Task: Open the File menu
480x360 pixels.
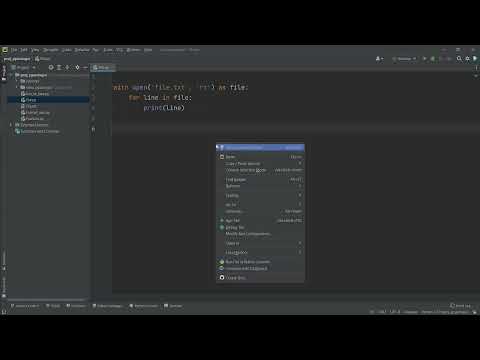Action: point(14,50)
